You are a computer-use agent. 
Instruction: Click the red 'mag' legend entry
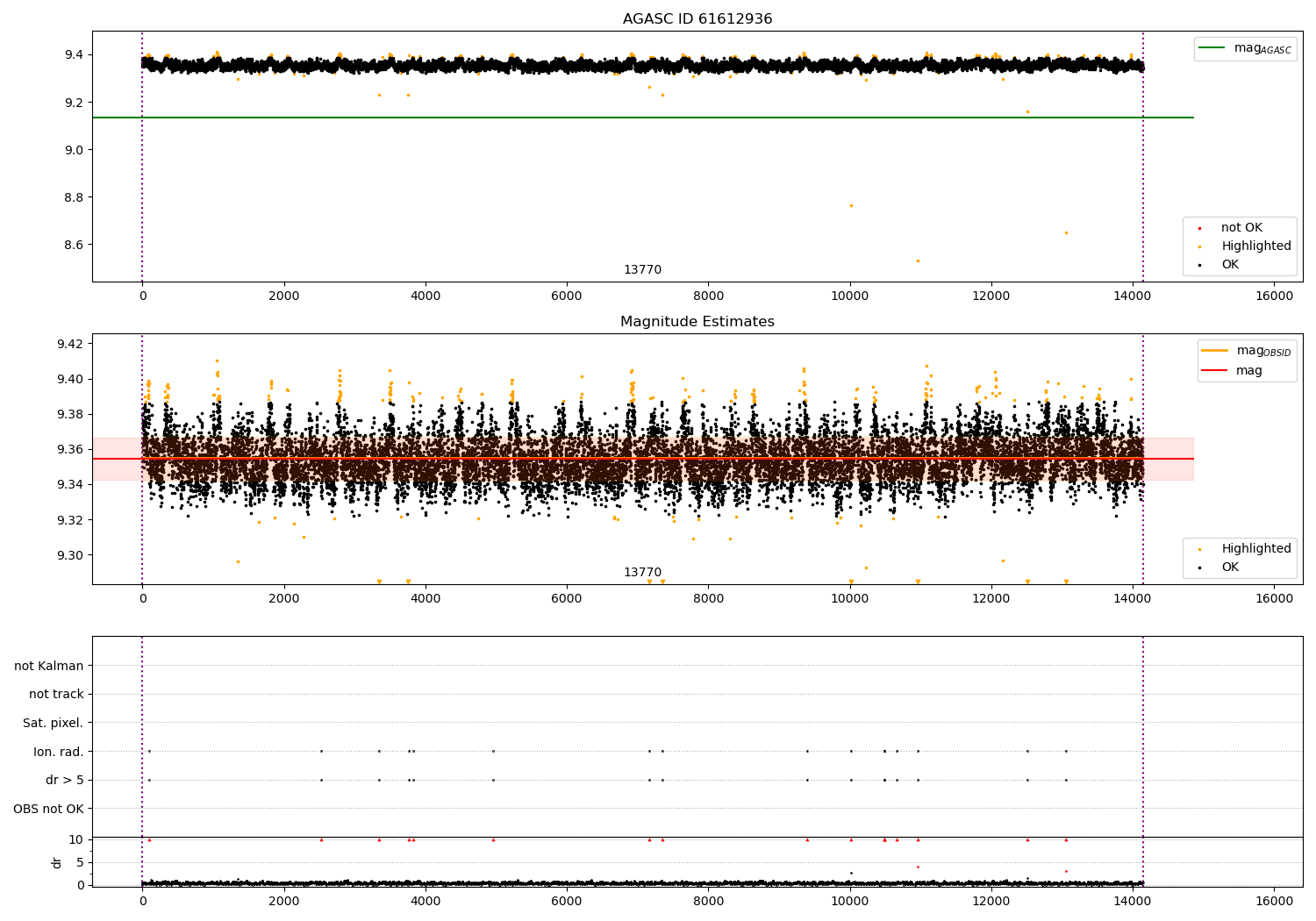1233,371
